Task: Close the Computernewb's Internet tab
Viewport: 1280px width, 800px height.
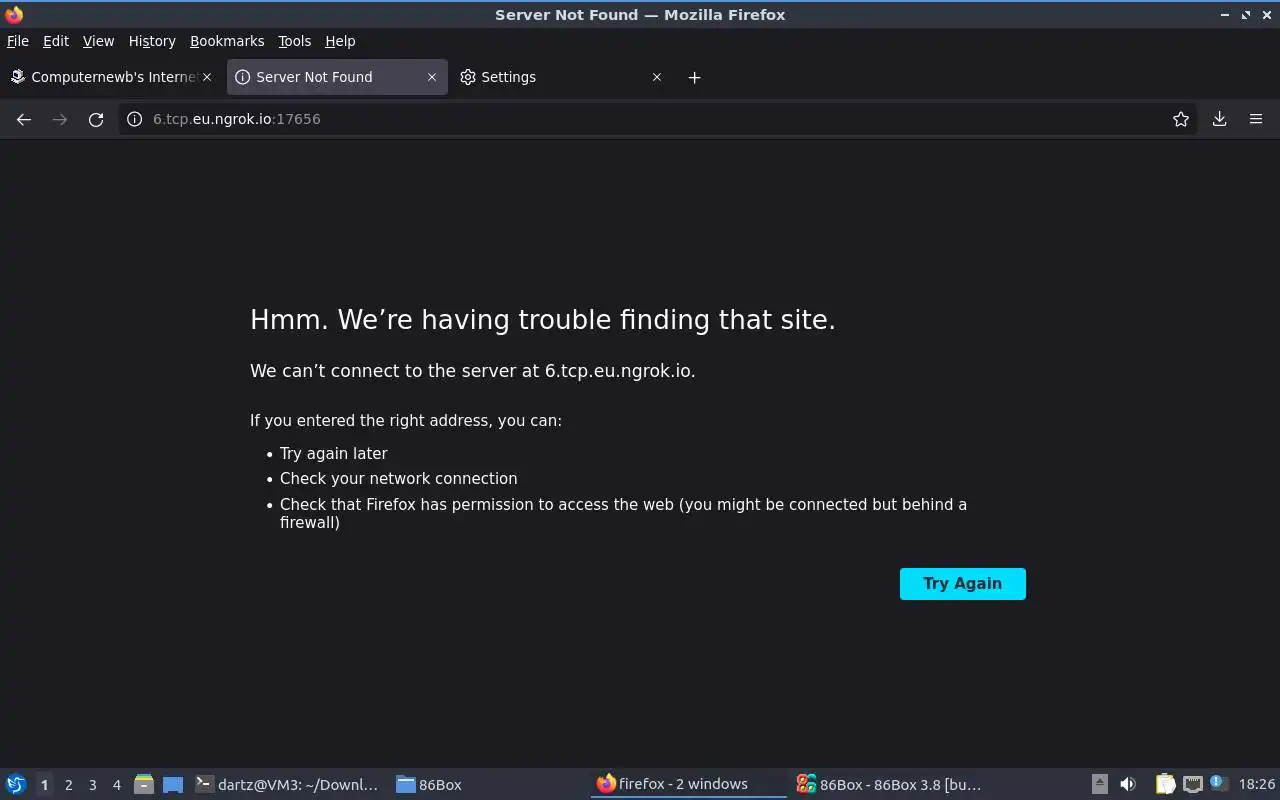Action: coord(207,77)
